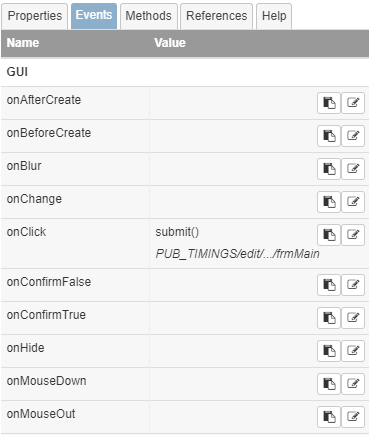The image size is (369, 435).
Task: Click the PUB_TIMINGS/edit/.../frmMain reference
Action: pos(237,254)
